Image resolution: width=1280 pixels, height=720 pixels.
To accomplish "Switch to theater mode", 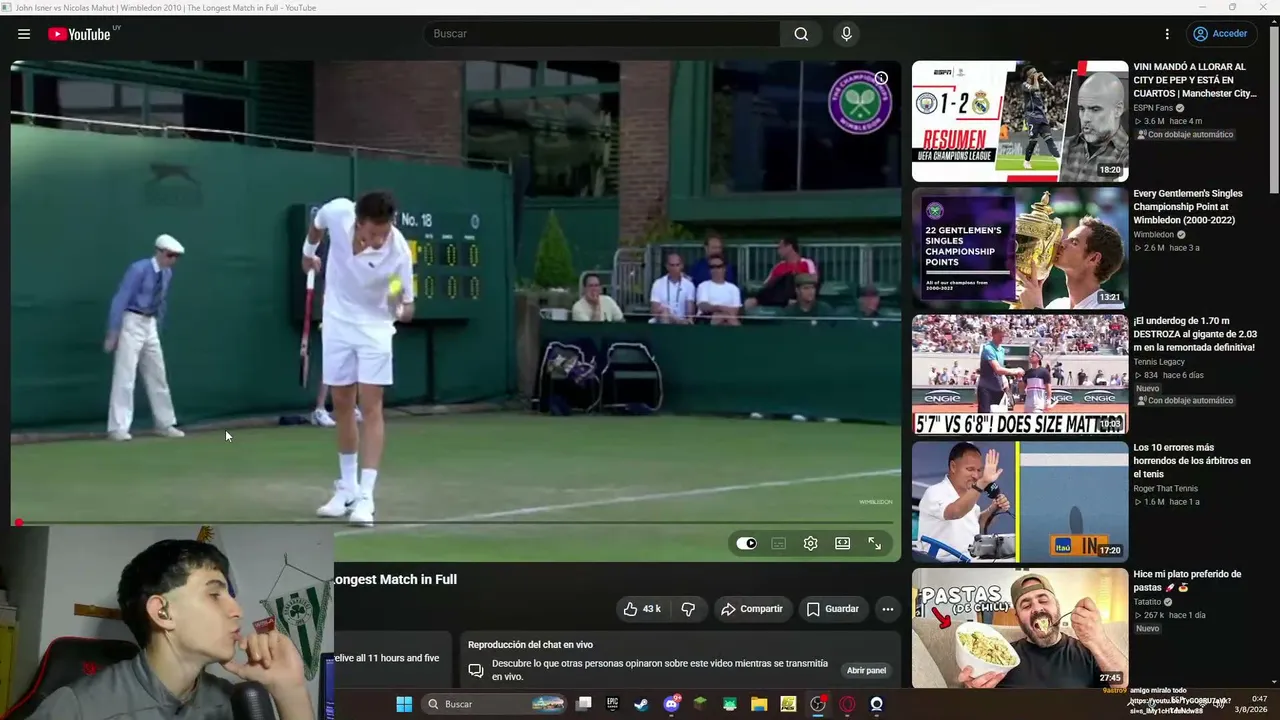I will (x=843, y=543).
